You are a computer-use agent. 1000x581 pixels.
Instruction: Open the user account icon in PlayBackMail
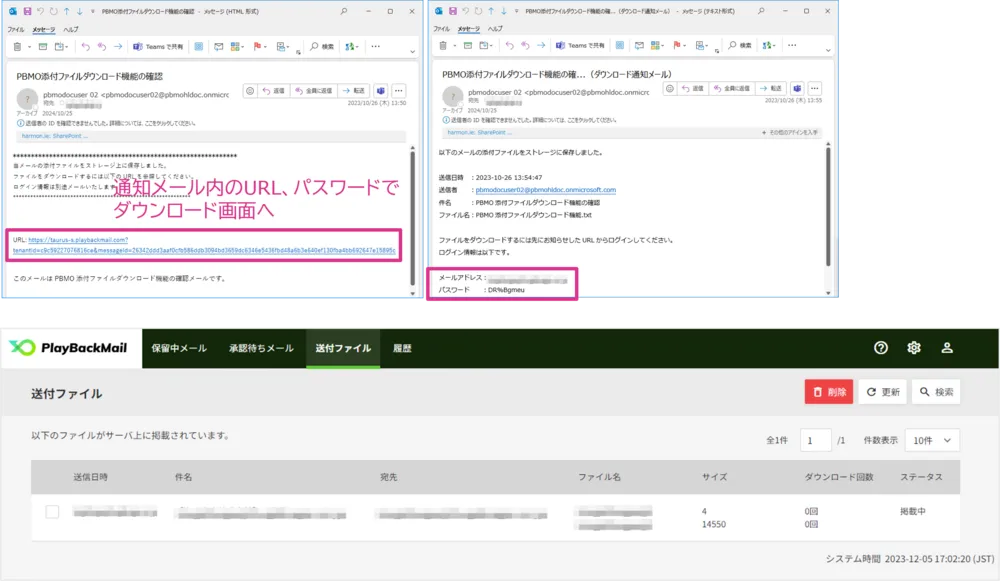tap(947, 348)
